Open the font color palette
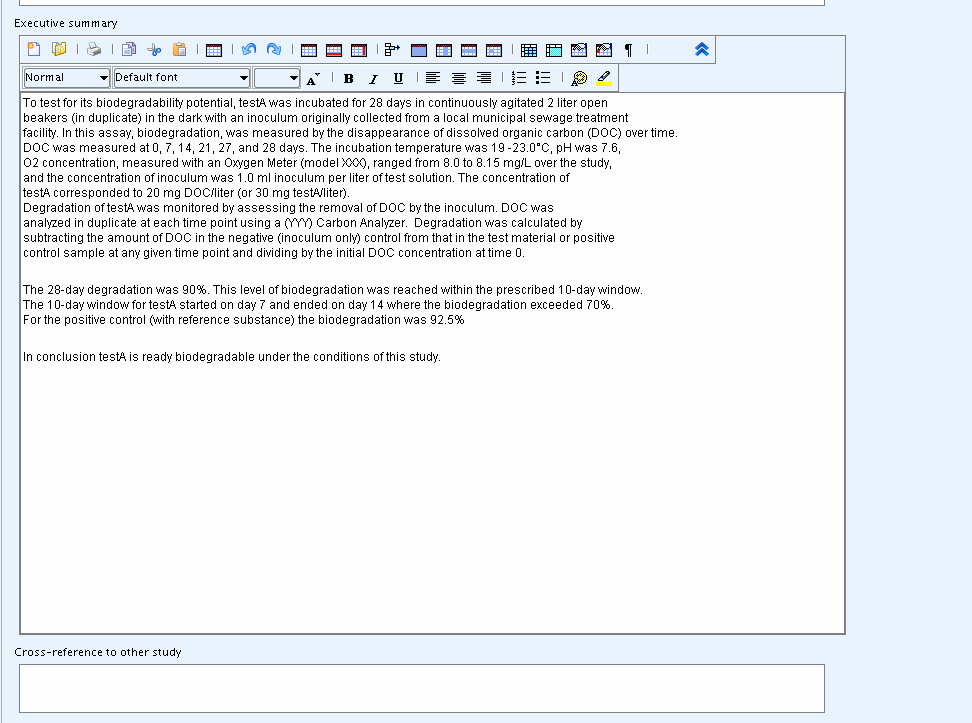This screenshot has height=723, width=972. tap(579, 78)
